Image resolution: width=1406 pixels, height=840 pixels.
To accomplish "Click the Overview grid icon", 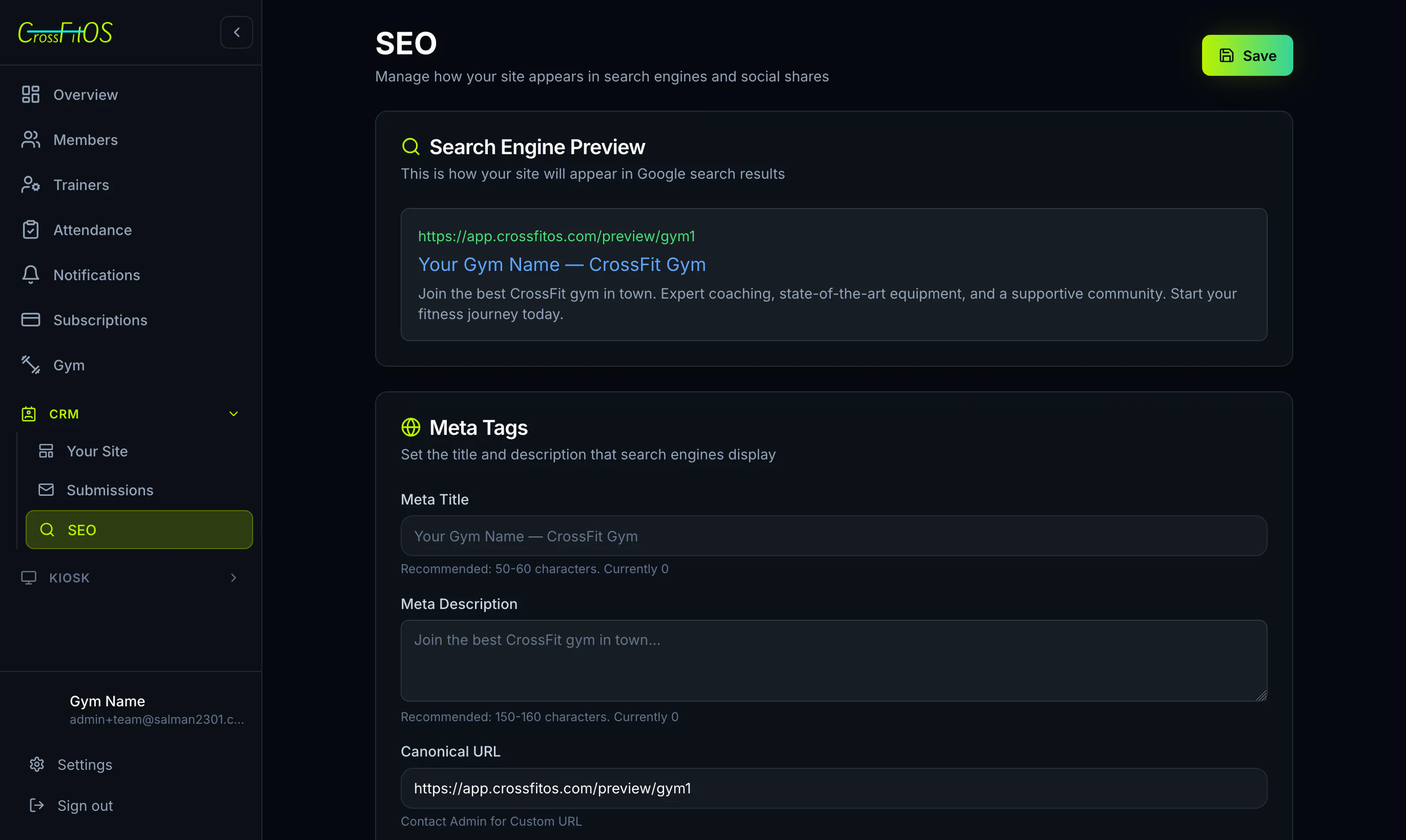I will tap(31, 95).
